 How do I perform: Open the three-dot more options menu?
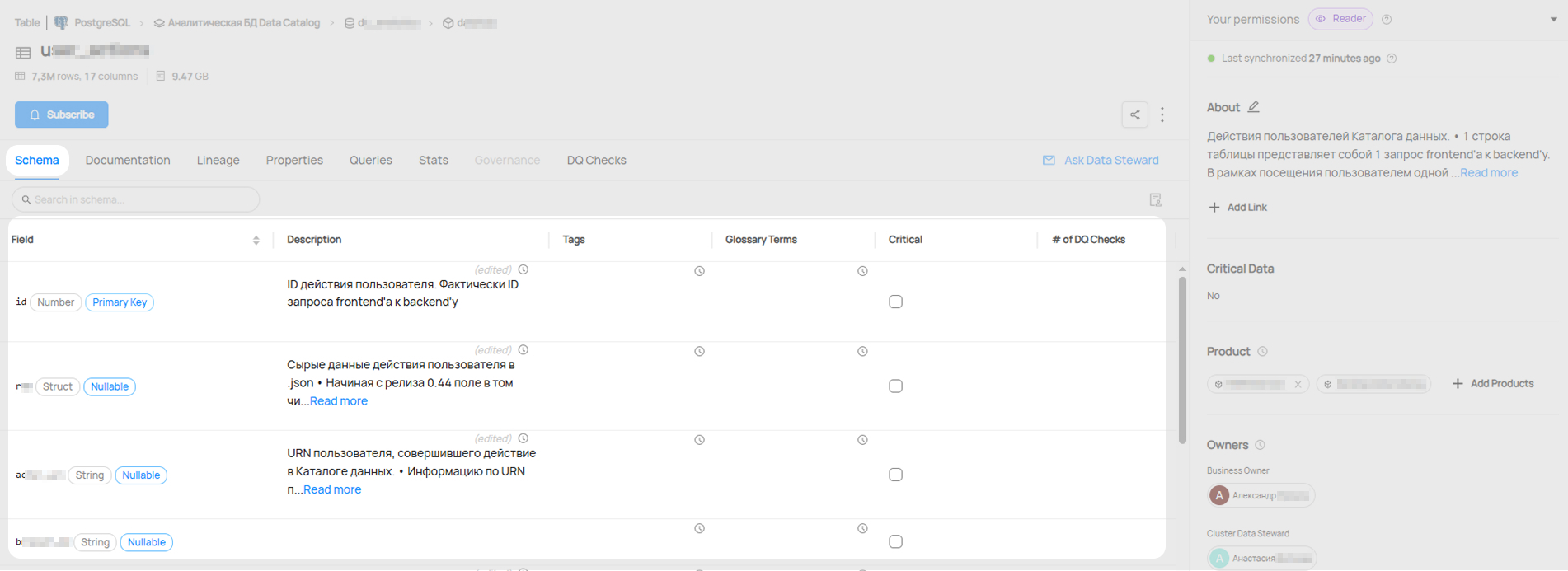1162,115
